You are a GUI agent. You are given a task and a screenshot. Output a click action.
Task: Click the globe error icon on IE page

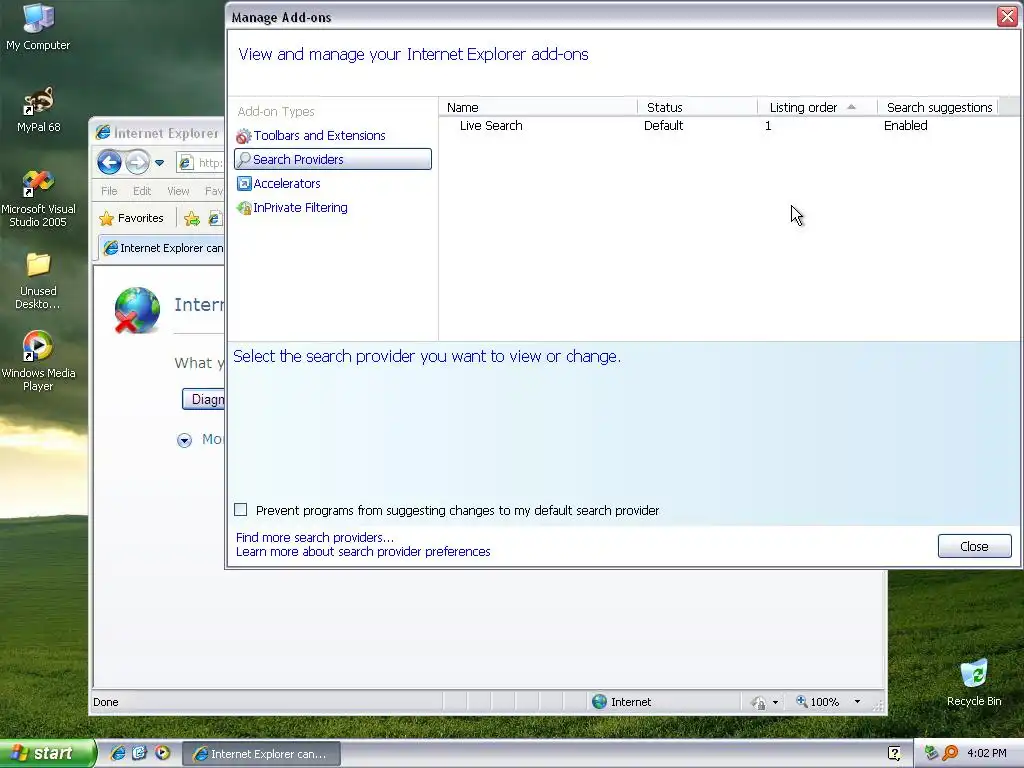(x=137, y=310)
